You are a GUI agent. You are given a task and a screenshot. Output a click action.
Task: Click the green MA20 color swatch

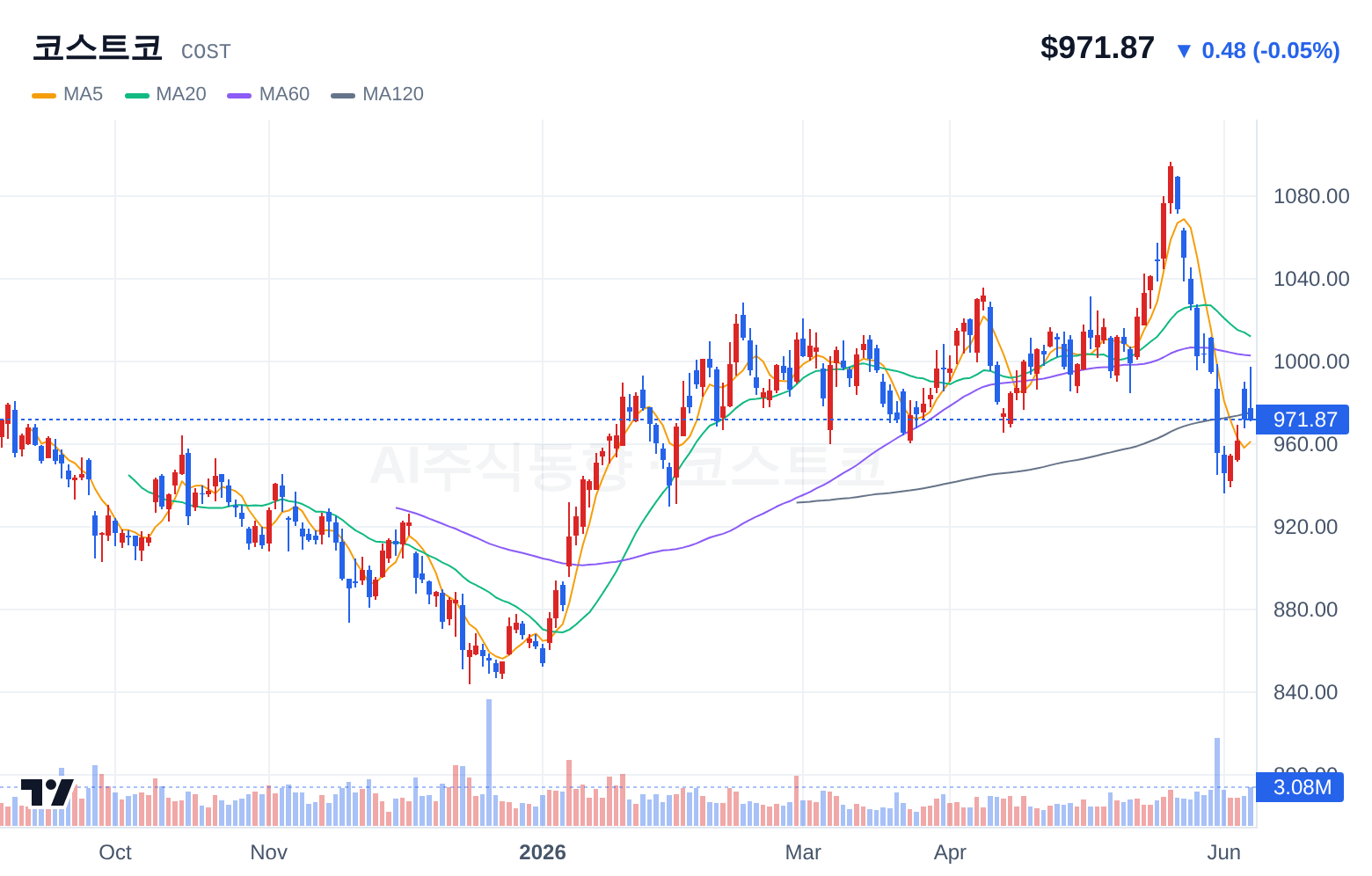(x=137, y=95)
